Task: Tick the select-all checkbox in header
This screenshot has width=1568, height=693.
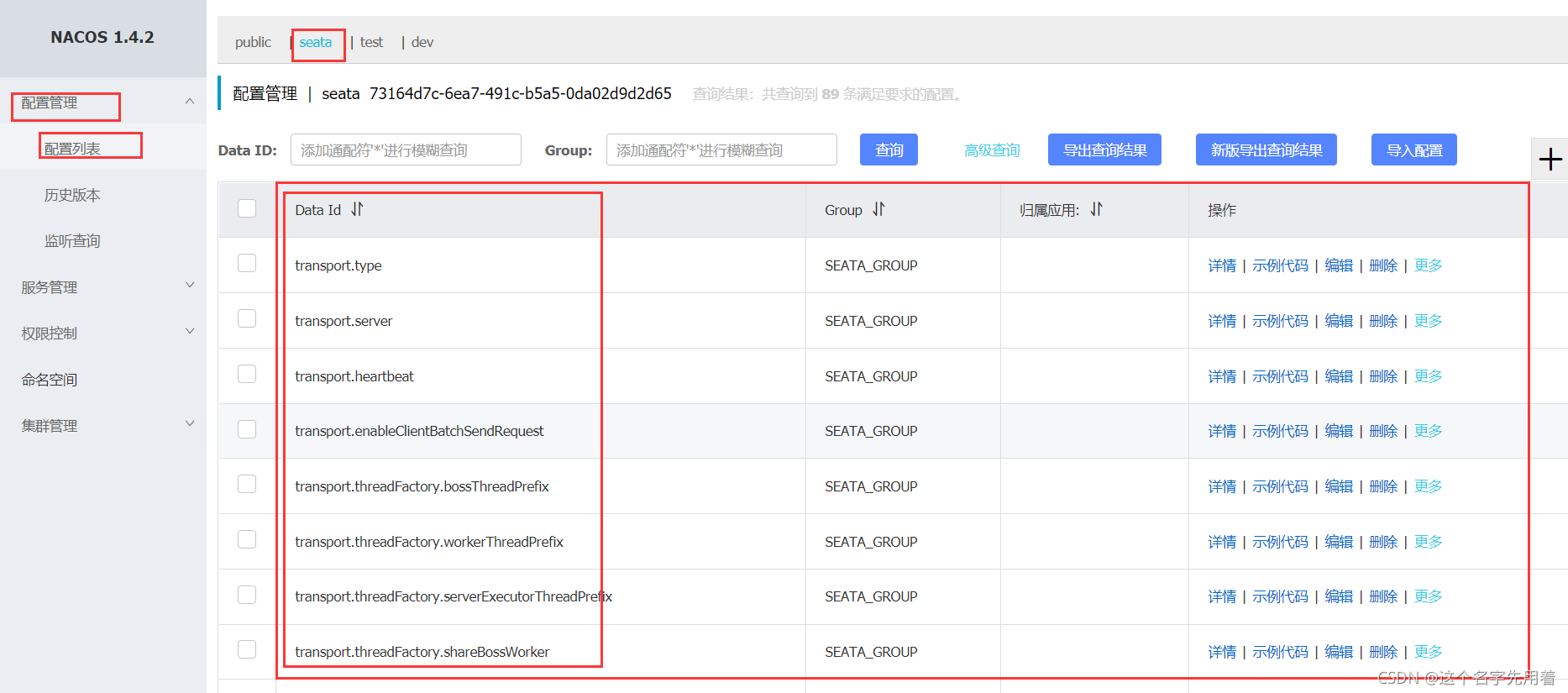Action: (x=247, y=208)
